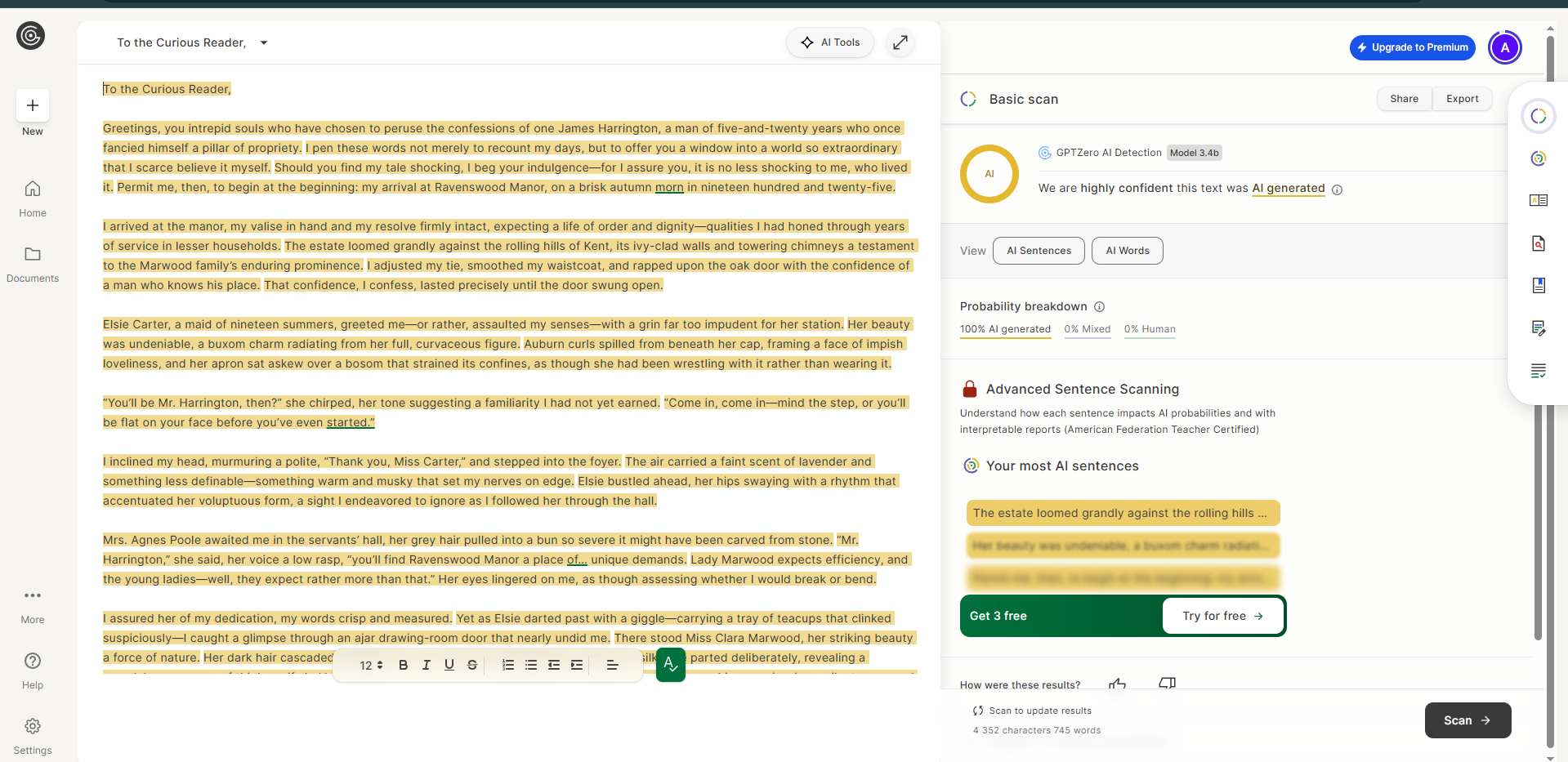Open the user avatar account menu
1568x762 pixels.
click(x=1504, y=47)
